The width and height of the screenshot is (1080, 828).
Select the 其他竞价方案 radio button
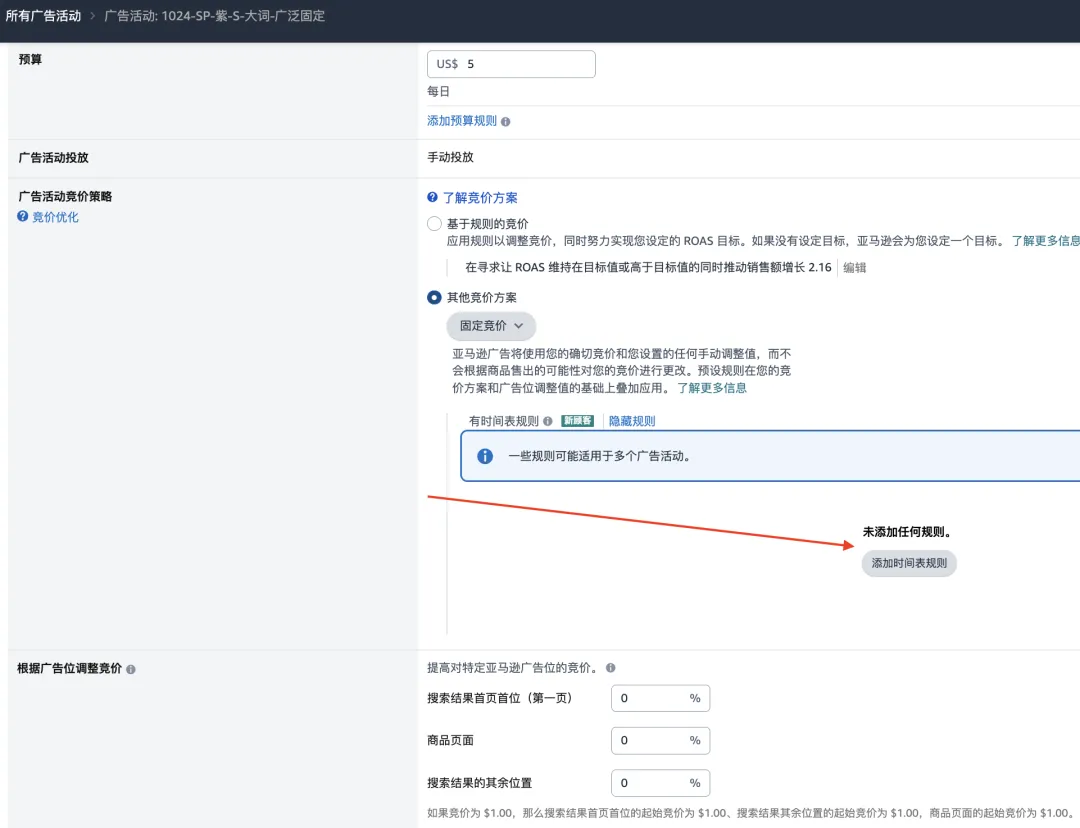[x=434, y=298]
